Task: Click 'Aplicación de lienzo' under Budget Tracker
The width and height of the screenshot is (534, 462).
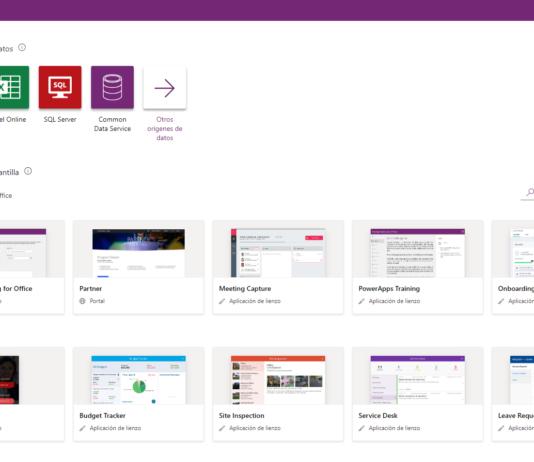Action: 115,428
